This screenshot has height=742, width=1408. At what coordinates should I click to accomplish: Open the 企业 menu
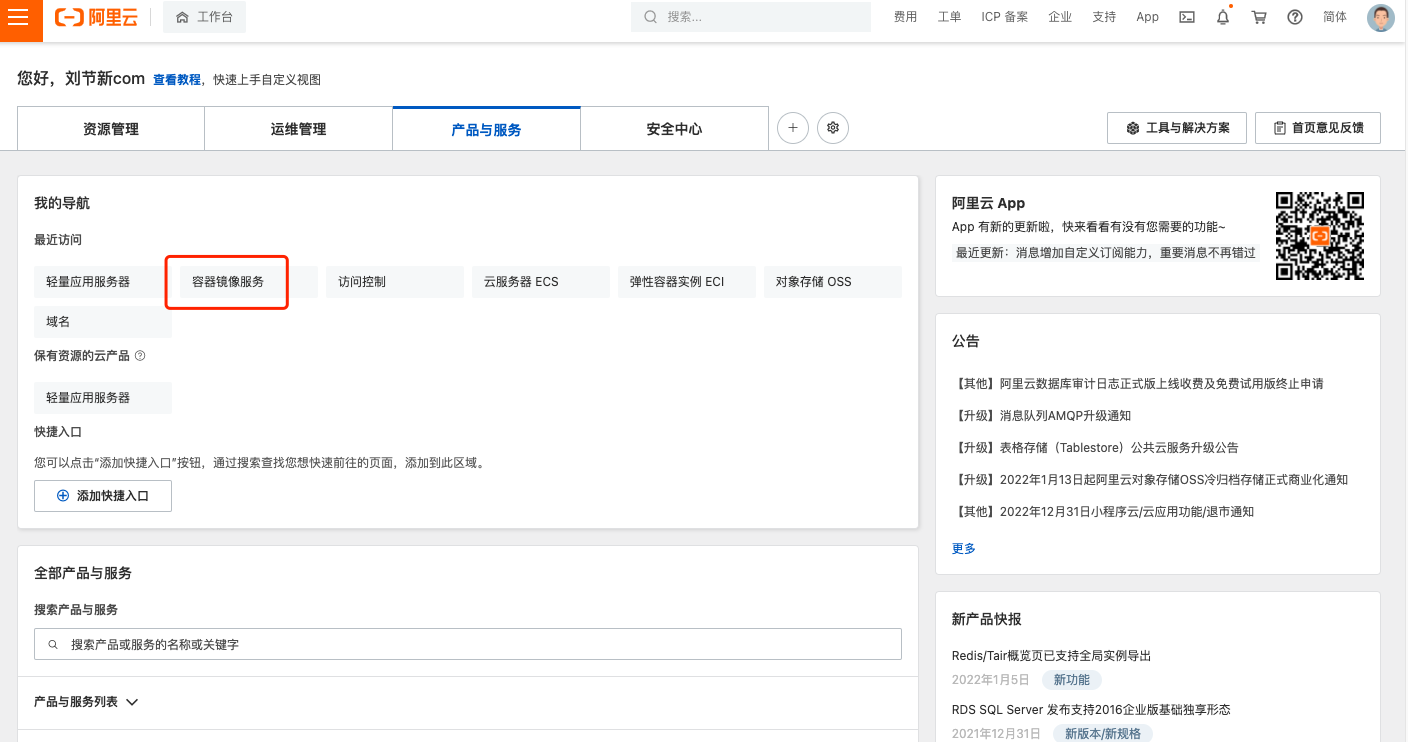click(x=1060, y=17)
